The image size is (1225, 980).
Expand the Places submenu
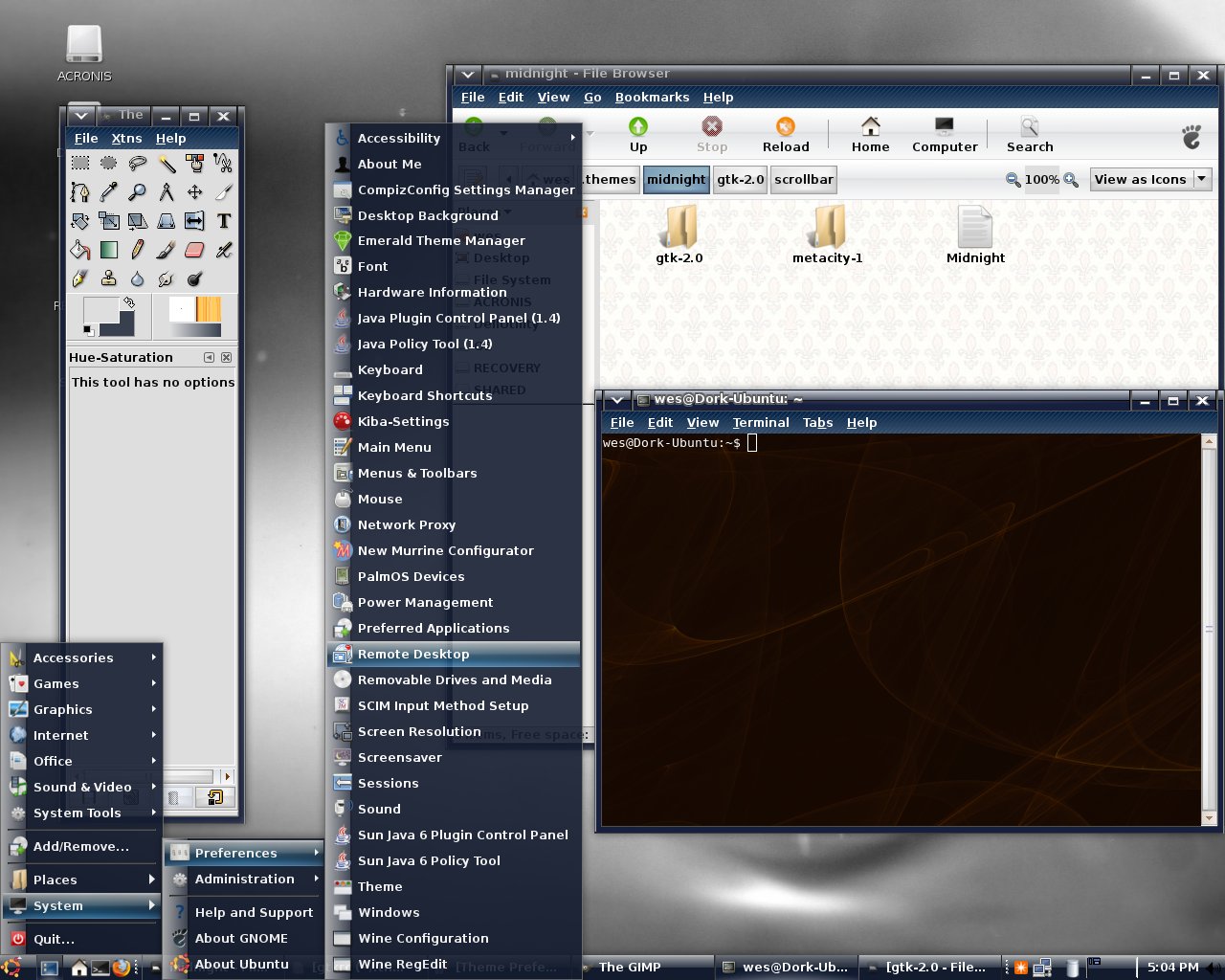click(x=82, y=880)
